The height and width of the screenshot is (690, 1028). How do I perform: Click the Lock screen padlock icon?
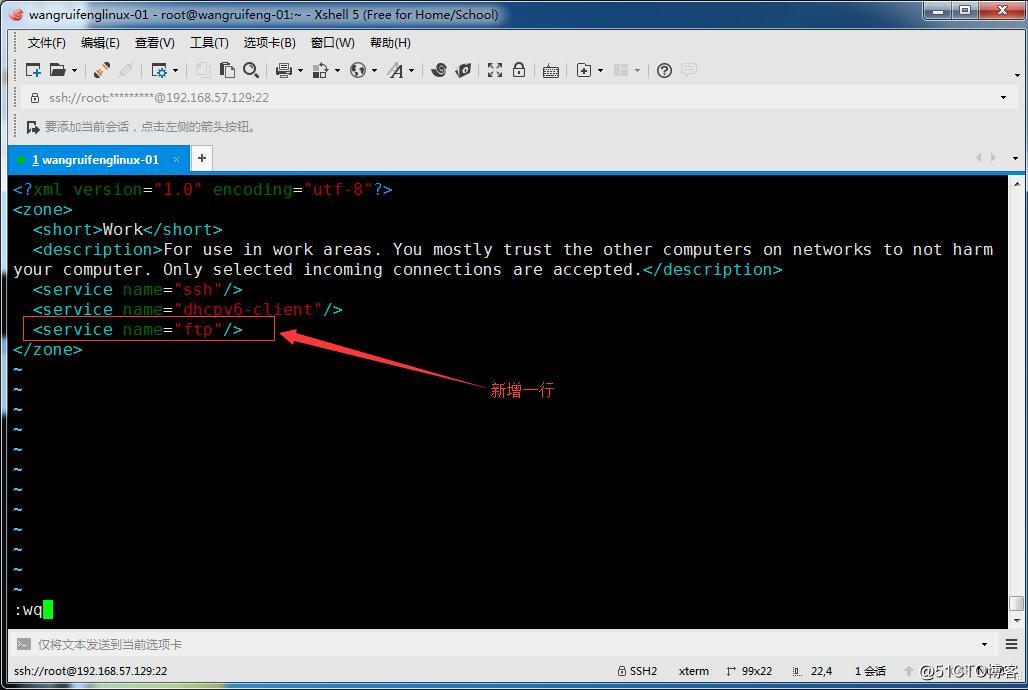[x=519, y=70]
